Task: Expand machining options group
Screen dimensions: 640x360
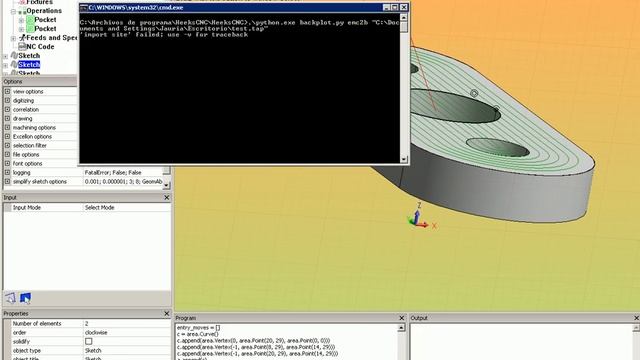Action: coord(7,127)
